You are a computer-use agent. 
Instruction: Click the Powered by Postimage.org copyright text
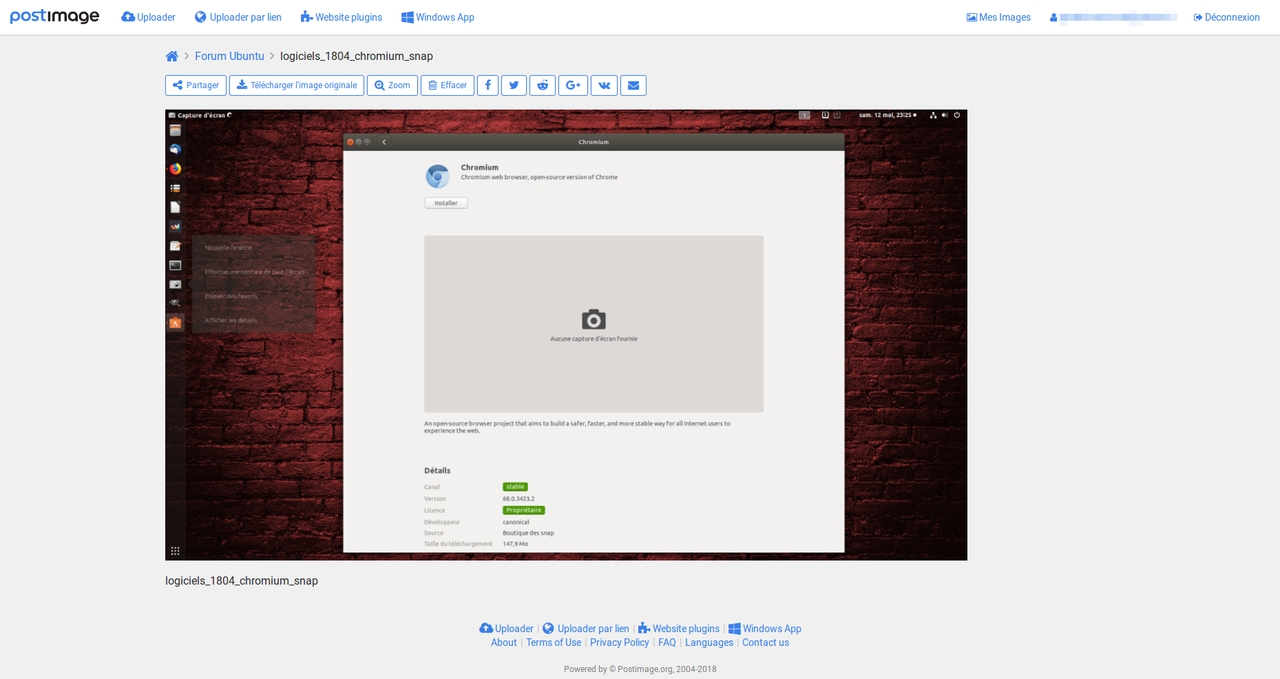640,669
